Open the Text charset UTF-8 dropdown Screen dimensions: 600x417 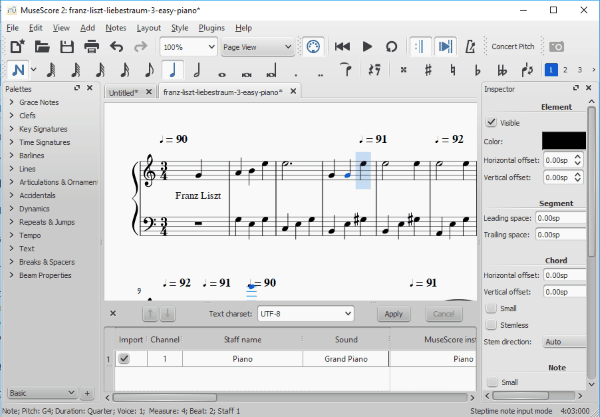click(x=305, y=314)
